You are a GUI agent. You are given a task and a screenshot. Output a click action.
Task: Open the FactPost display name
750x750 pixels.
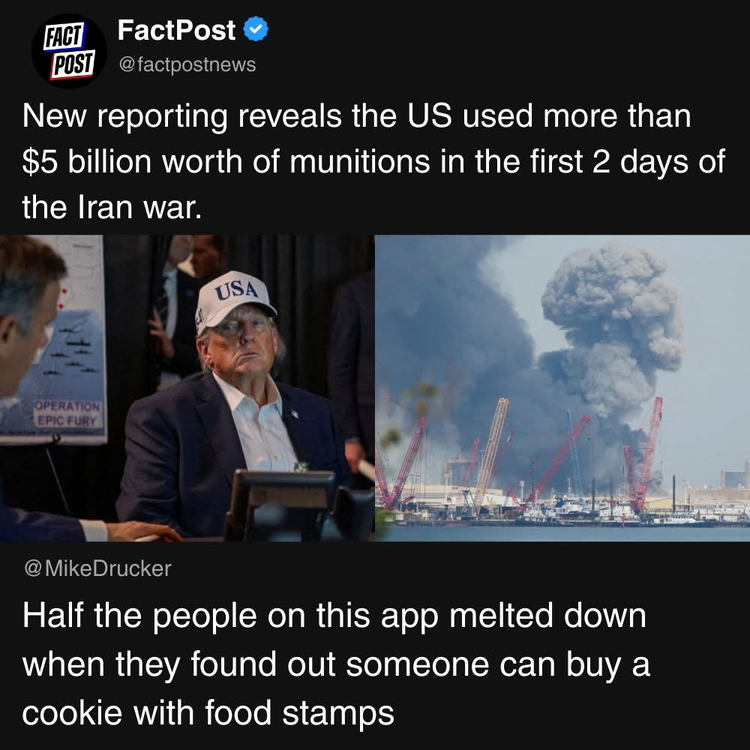coord(176,30)
